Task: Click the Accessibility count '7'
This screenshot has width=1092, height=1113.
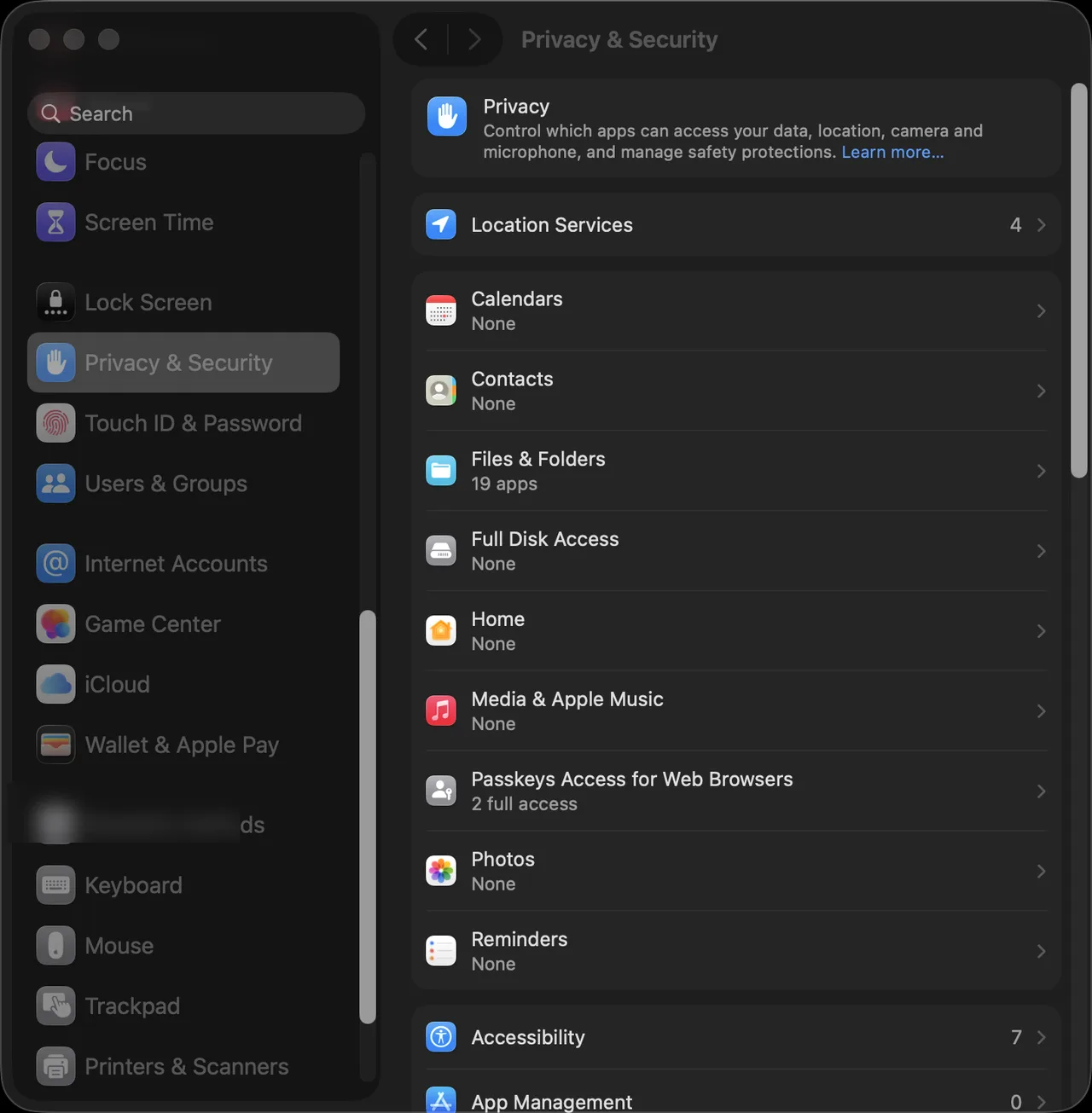Action: pos(1016,1037)
